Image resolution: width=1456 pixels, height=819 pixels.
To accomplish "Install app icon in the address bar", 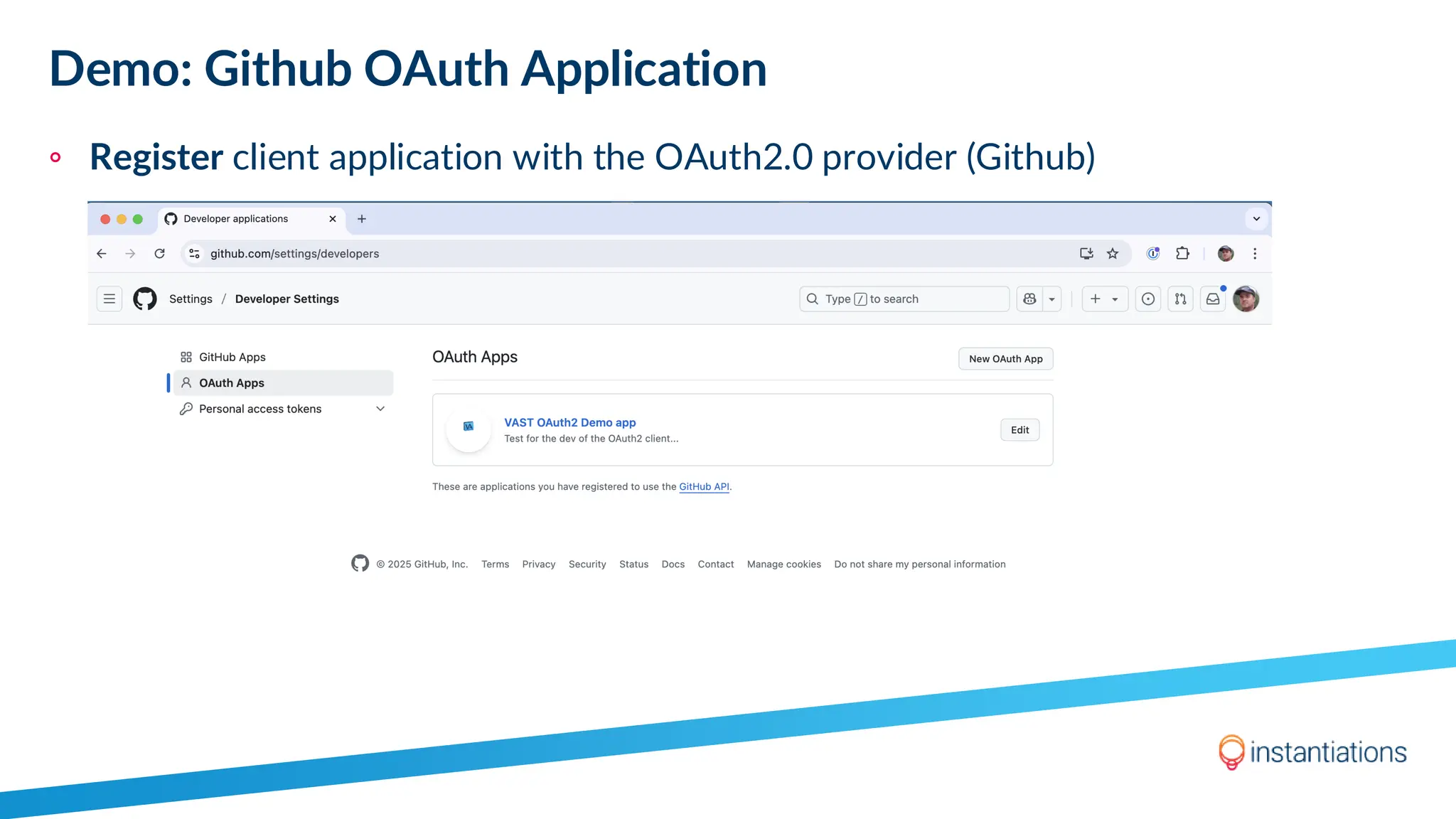I will (1086, 254).
